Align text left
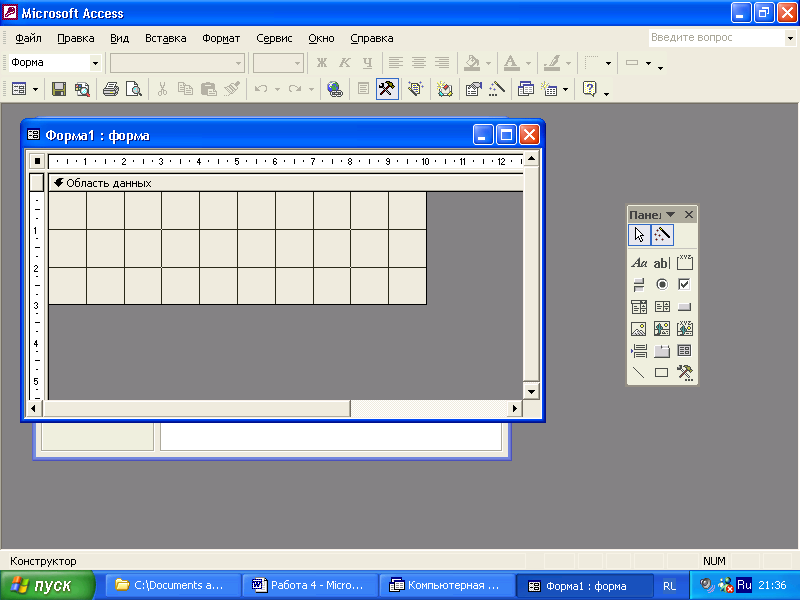The image size is (800, 600). pyautogui.click(x=395, y=63)
